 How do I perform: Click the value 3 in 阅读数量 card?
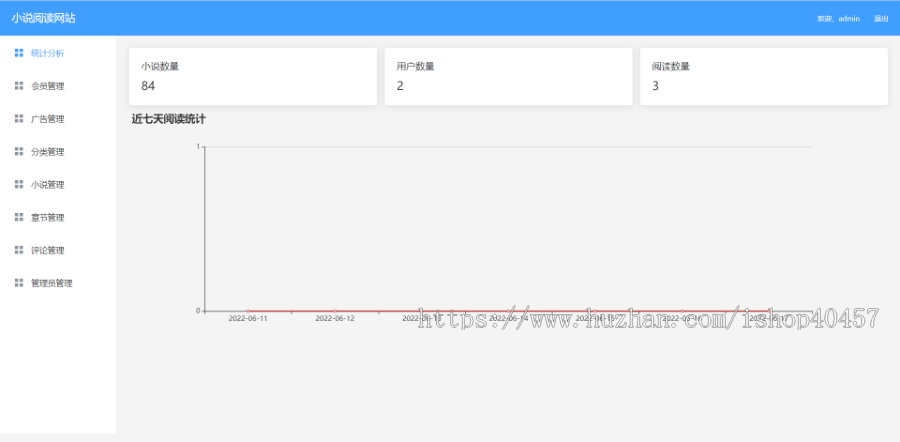pos(655,86)
